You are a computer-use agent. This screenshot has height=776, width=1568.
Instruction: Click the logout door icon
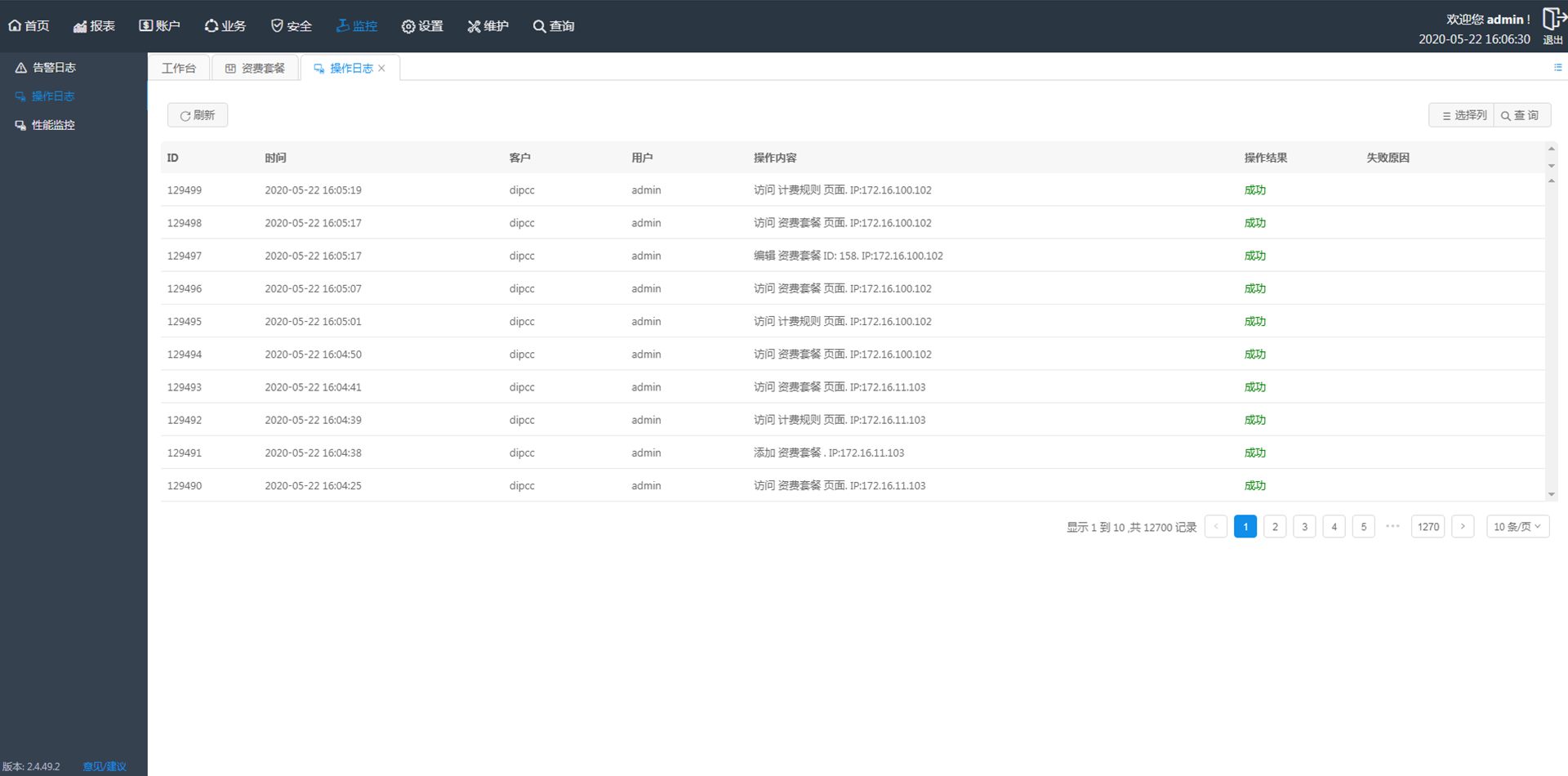point(1552,19)
